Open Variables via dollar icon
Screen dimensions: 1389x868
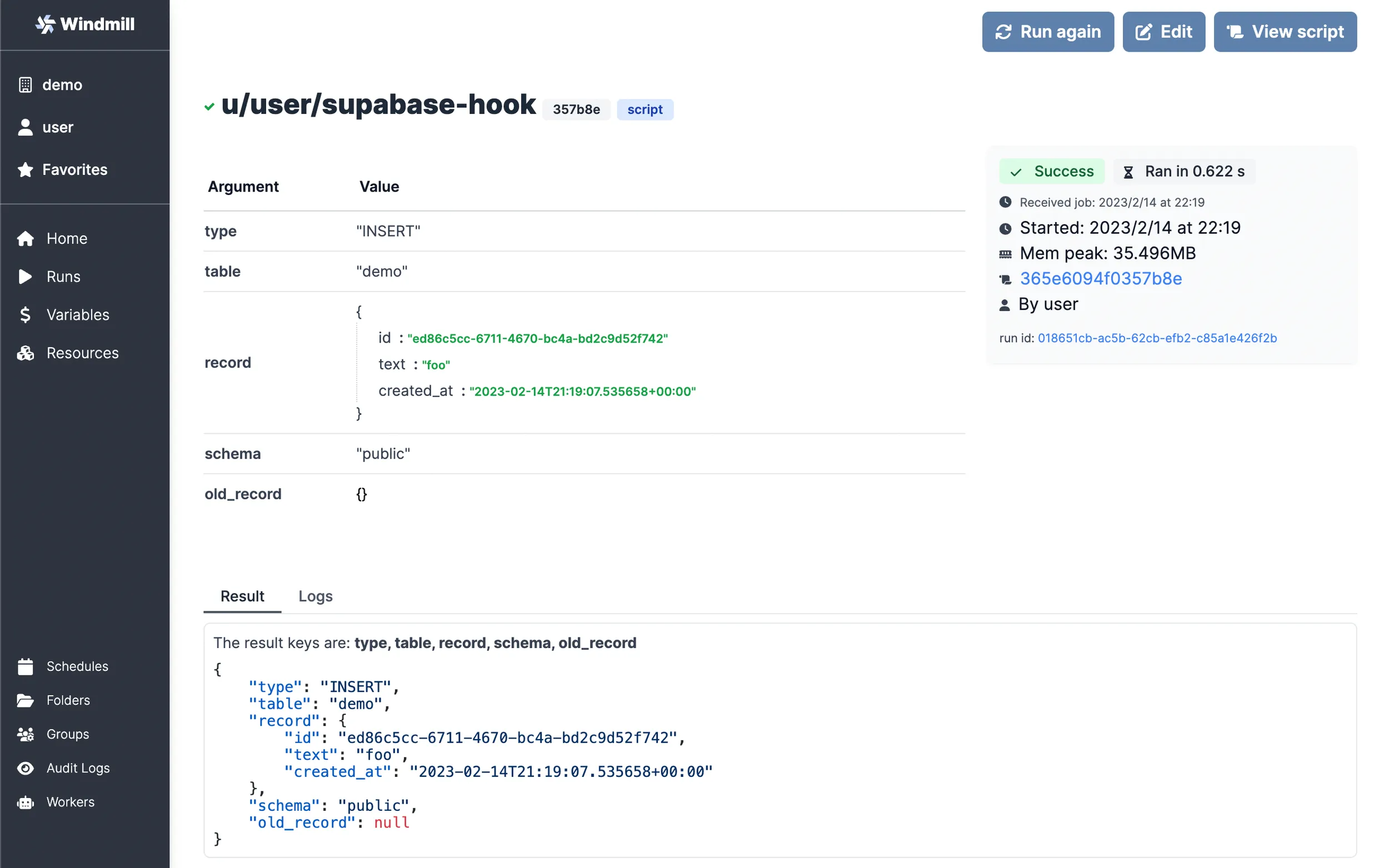25,314
